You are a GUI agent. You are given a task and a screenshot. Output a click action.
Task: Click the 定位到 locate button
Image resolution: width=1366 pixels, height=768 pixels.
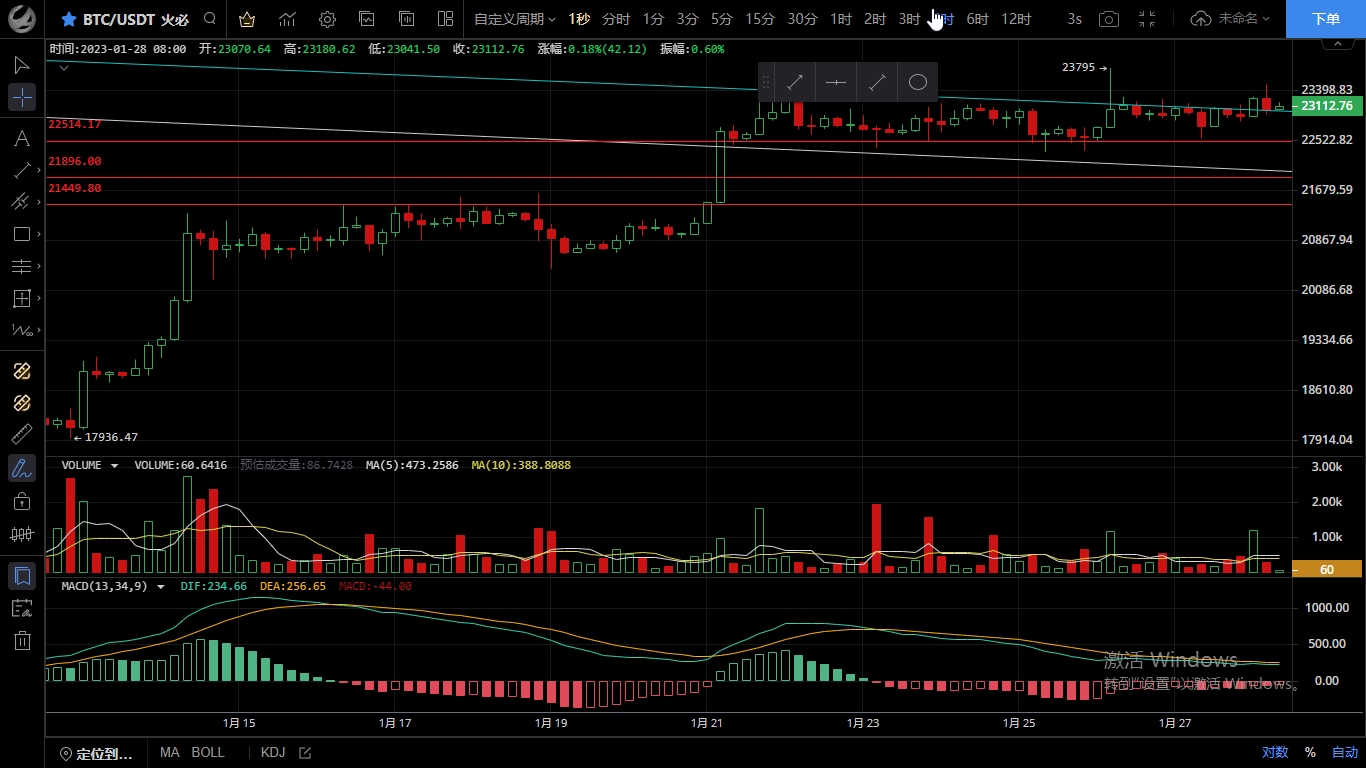click(96, 753)
